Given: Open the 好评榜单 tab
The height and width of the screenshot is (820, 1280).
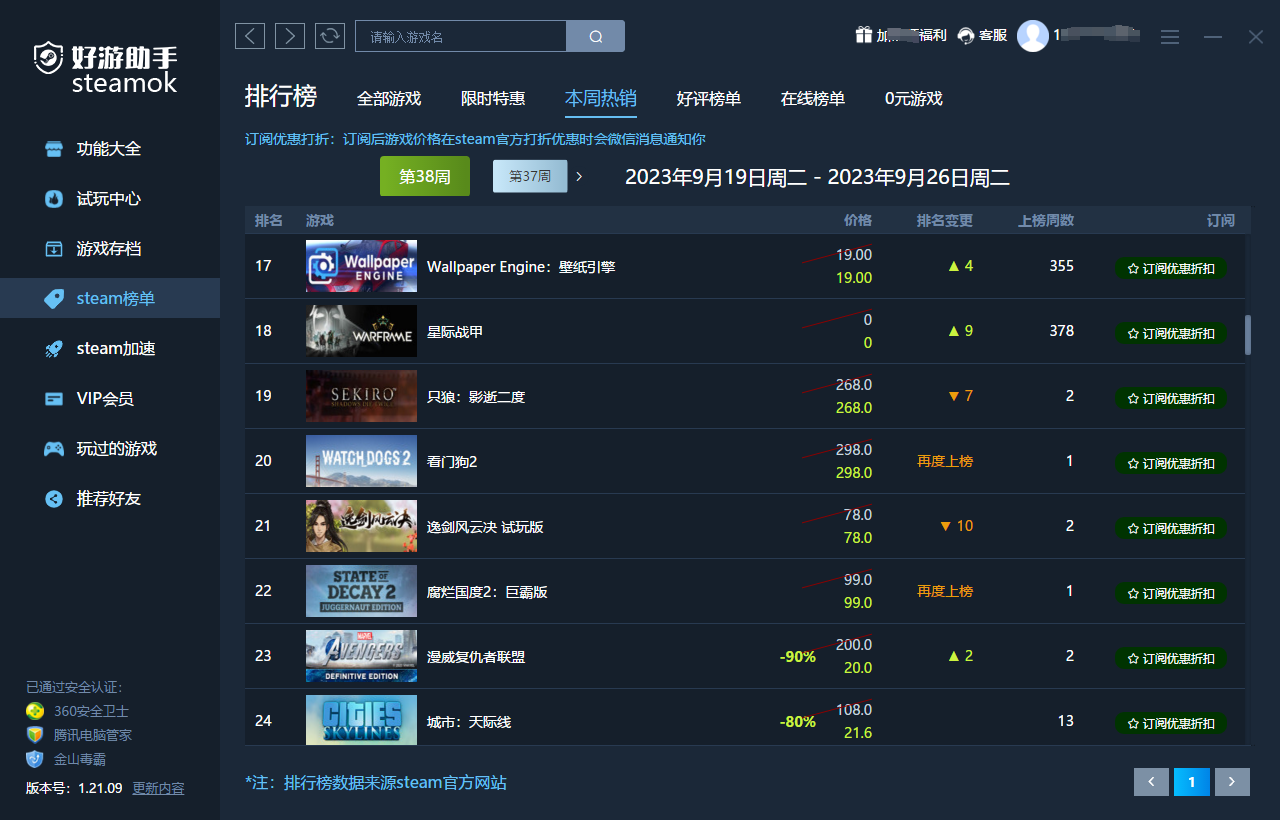Looking at the screenshot, I should 709,99.
